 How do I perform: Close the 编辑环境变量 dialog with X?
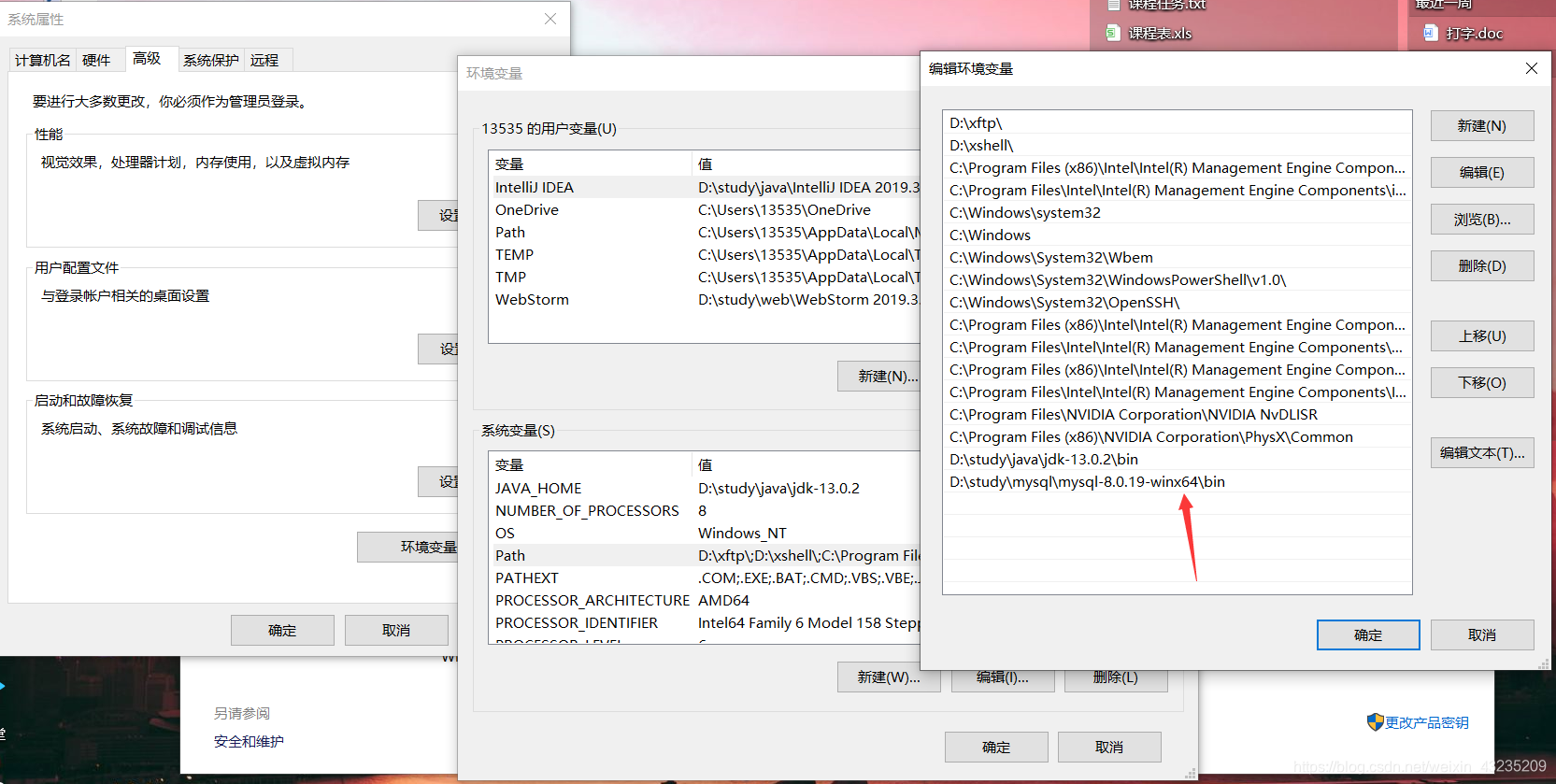click(1531, 68)
